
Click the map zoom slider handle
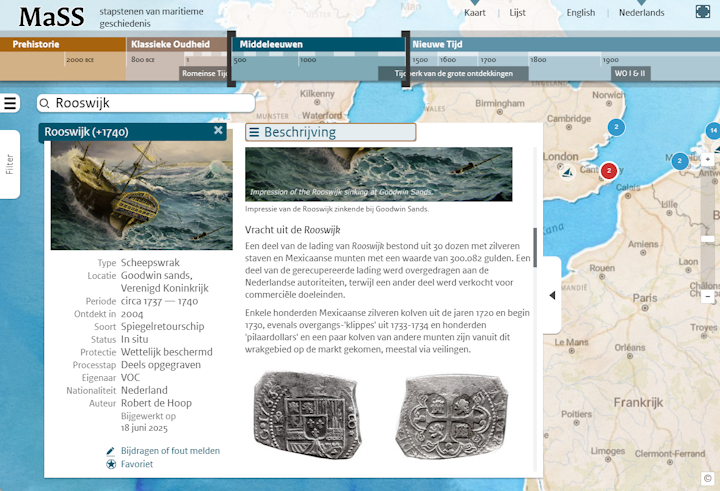(708, 239)
